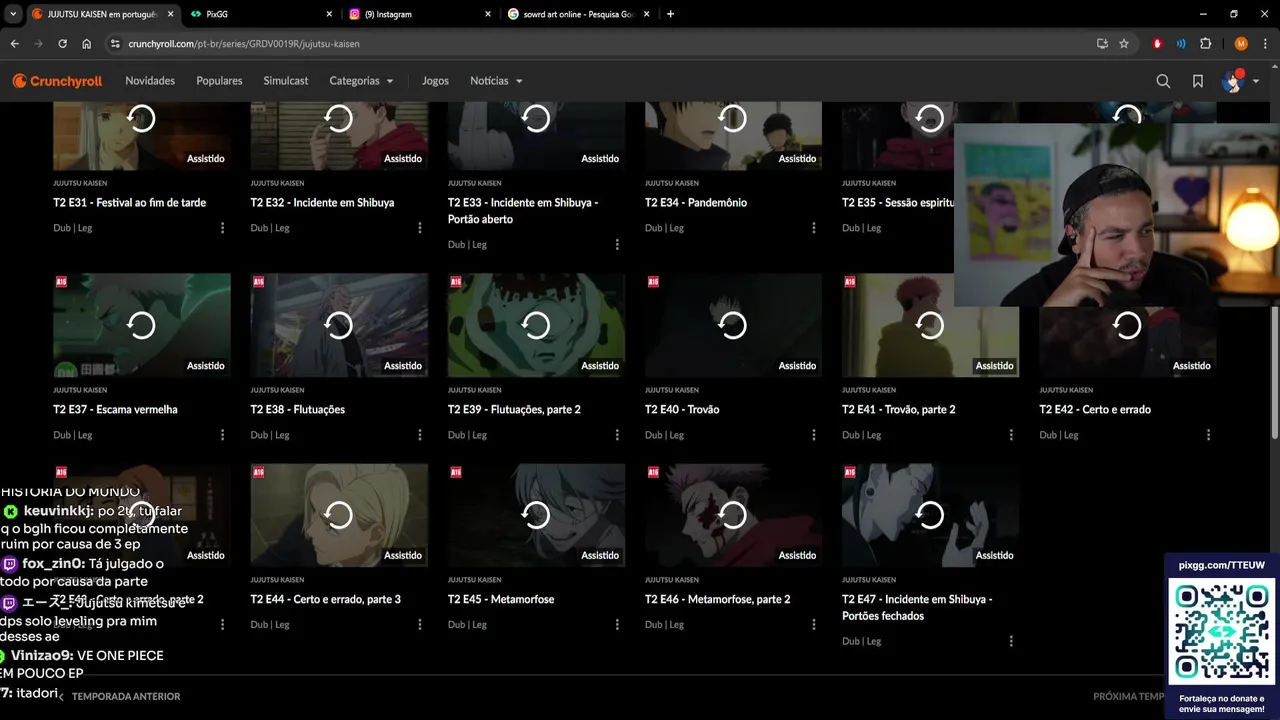This screenshot has width=1280, height=720.
Task: Open the Crunchyroll home logo
Action: [x=57, y=81]
